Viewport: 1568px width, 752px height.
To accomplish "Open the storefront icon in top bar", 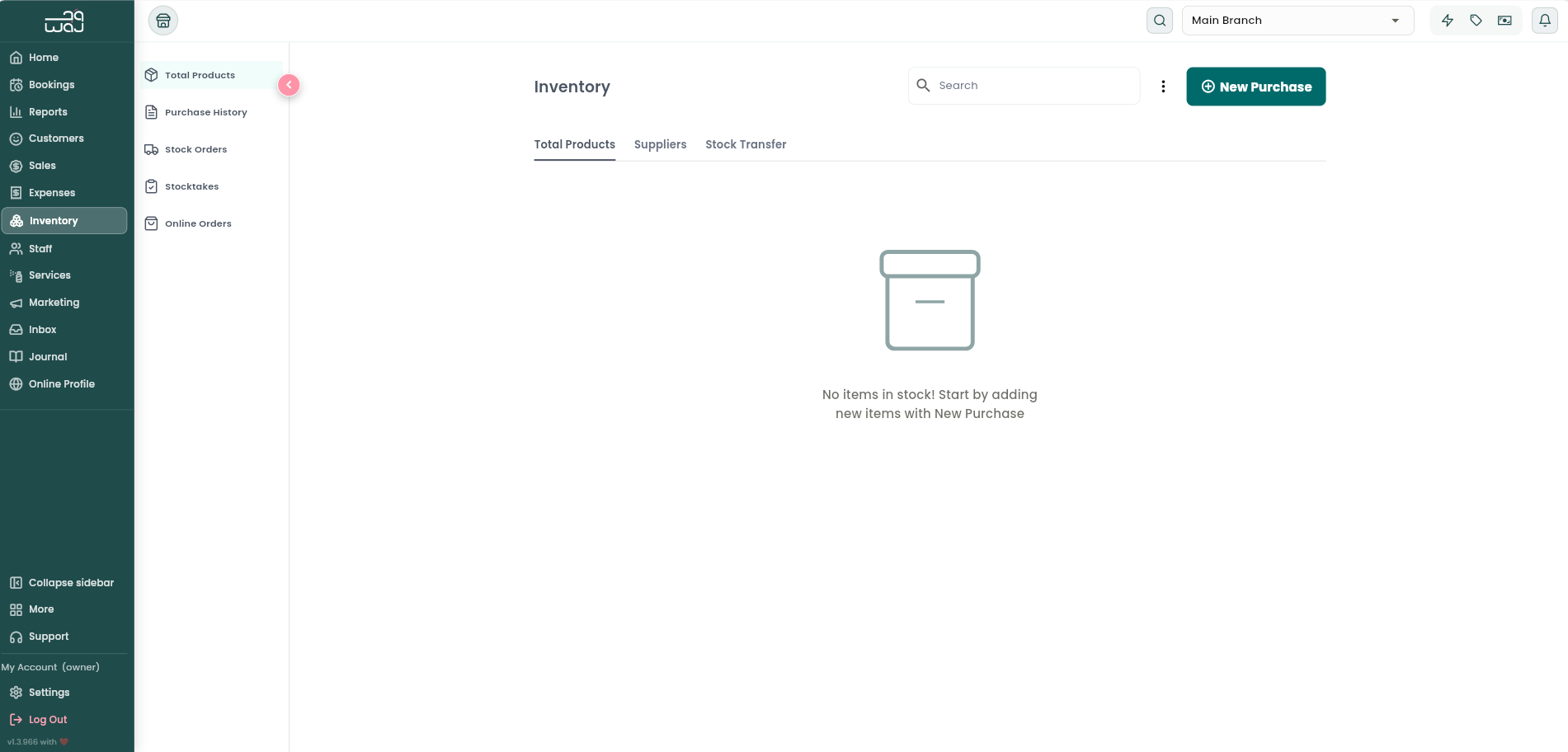I will (163, 21).
